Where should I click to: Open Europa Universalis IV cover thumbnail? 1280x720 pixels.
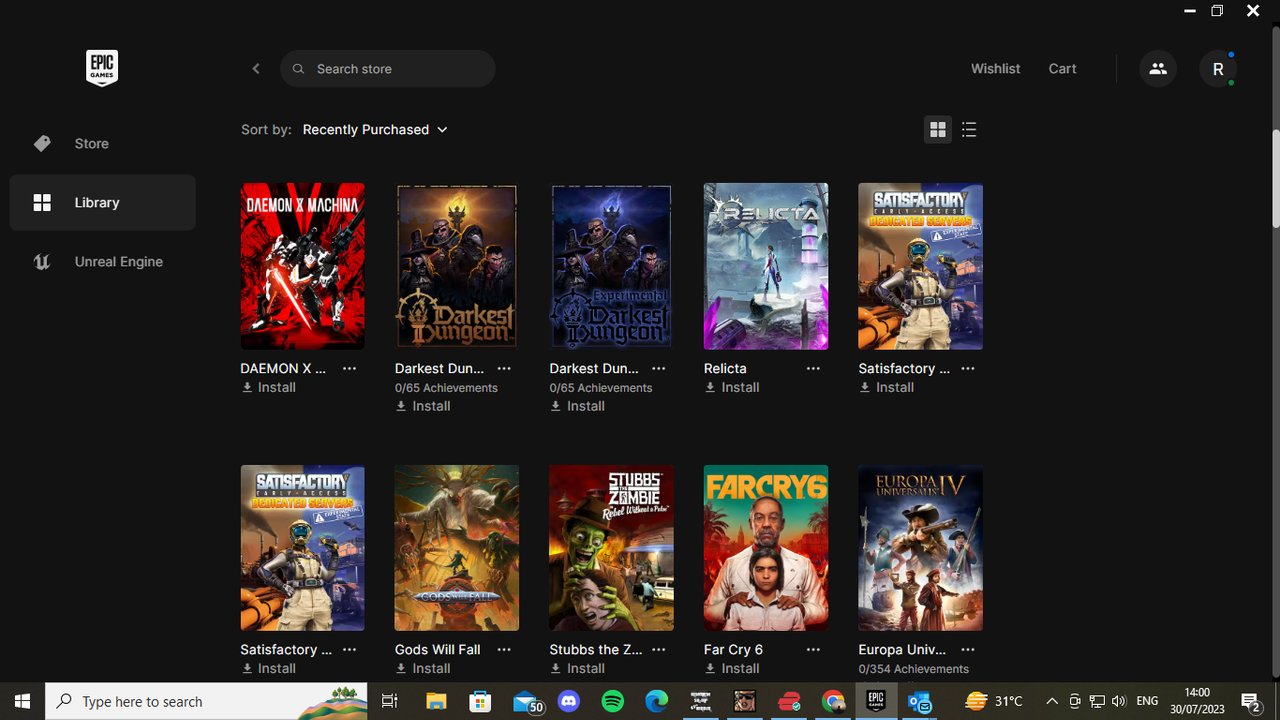920,548
